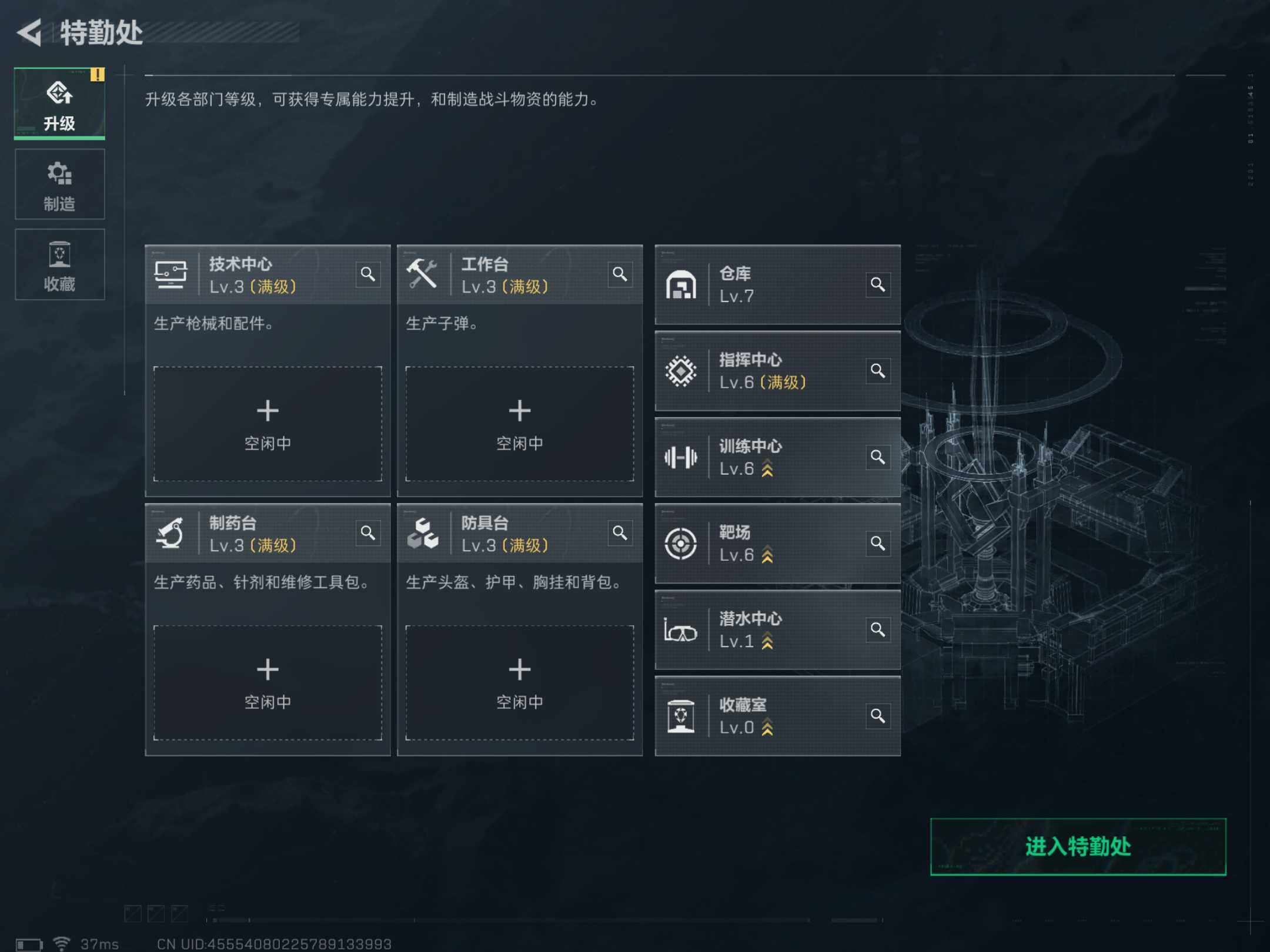Image resolution: width=1270 pixels, height=952 pixels.
Task: Open magnifier details for 技术中心
Action: (x=368, y=274)
